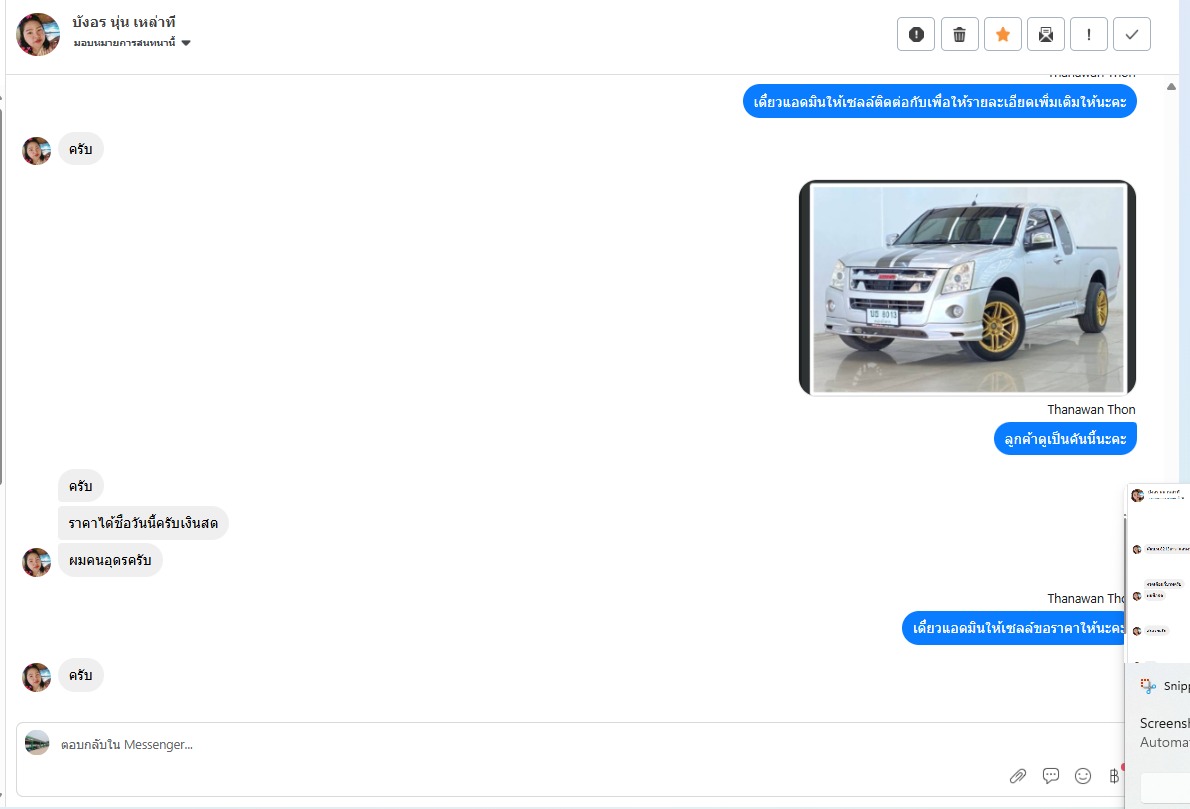This screenshot has width=1190, height=809.
Task: Open the emoji picker smiley icon
Action: 1083,776
